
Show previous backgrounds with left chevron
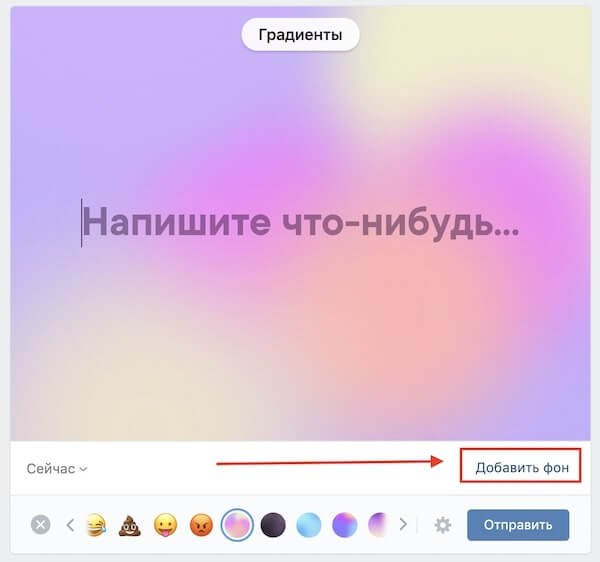tap(70, 525)
